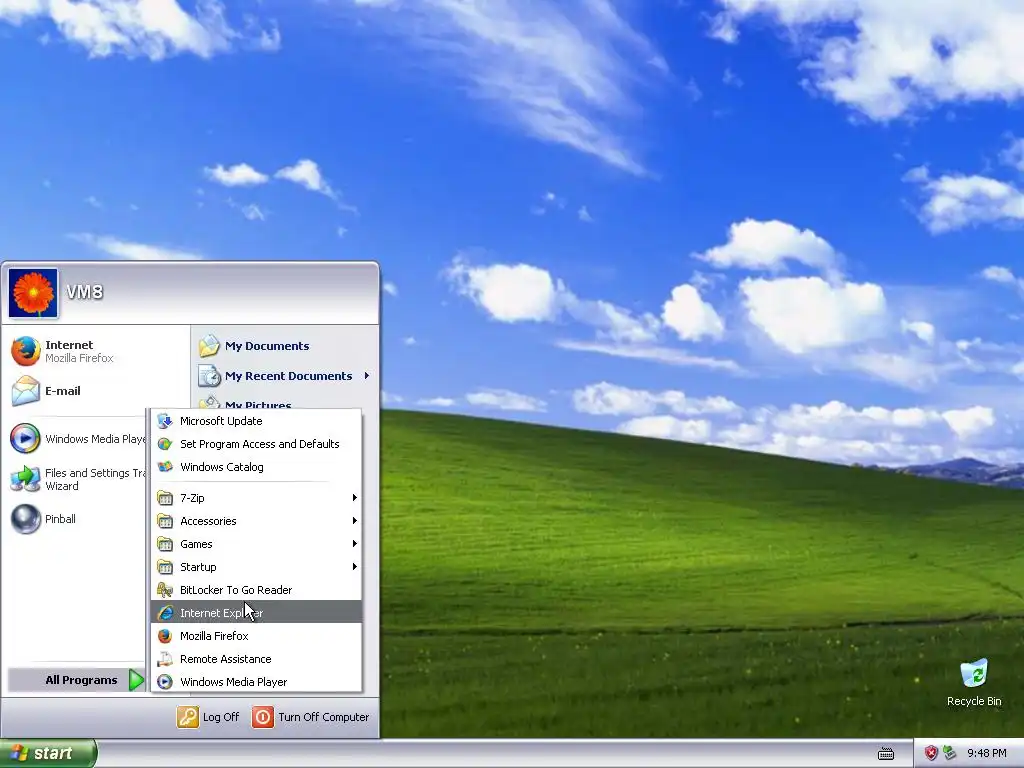Image resolution: width=1024 pixels, height=768 pixels.
Task: Click the All Programs button label
Action: (81, 680)
